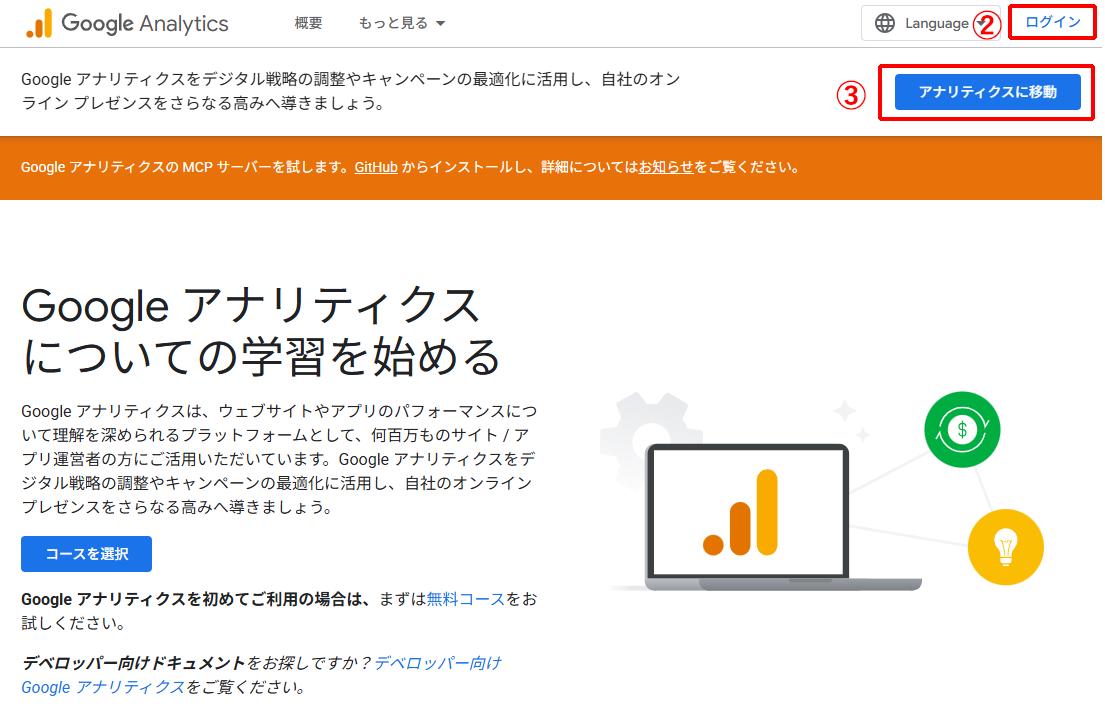1105x723 pixels.
Task: Expand the もっと見る dropdown arrow
Action: (438, 23)
